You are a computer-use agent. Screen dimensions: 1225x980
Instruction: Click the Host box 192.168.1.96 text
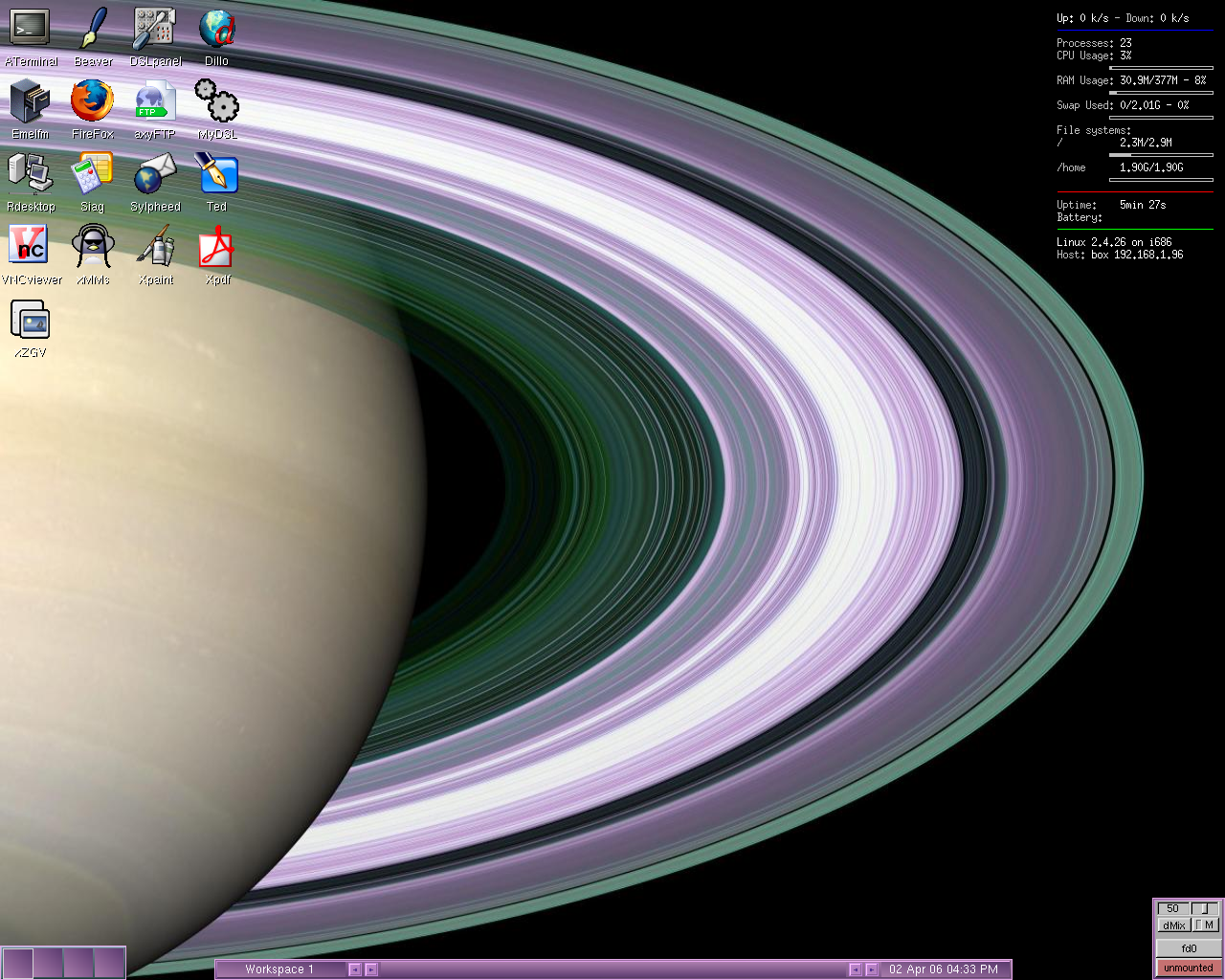[x=1120, y=255]
